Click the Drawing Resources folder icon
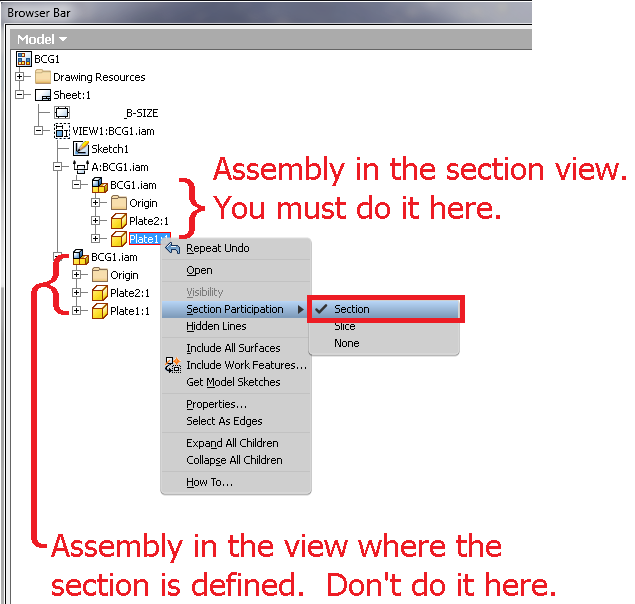 [43, 77]
